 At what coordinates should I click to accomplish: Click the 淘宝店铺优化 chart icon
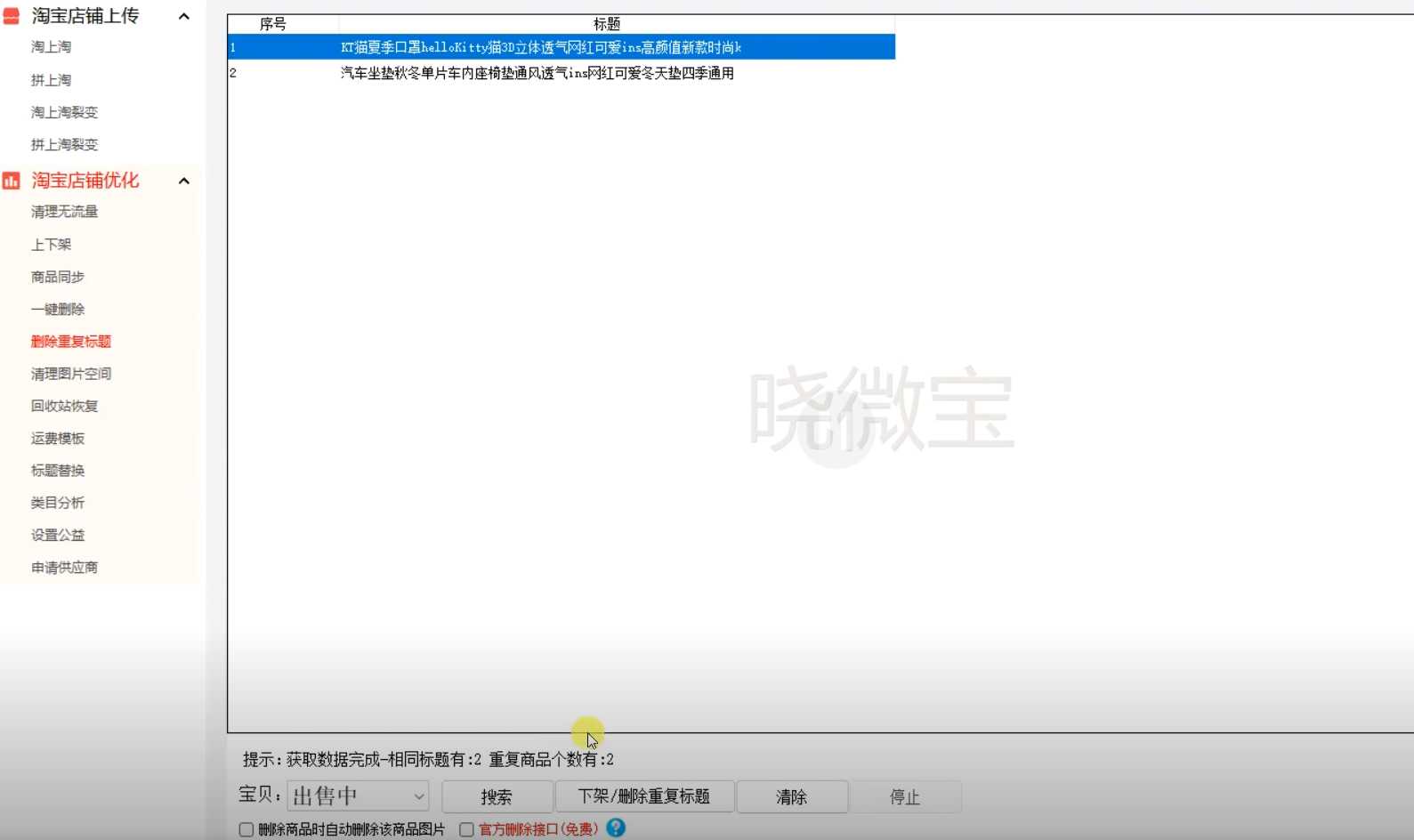(12, 181)
